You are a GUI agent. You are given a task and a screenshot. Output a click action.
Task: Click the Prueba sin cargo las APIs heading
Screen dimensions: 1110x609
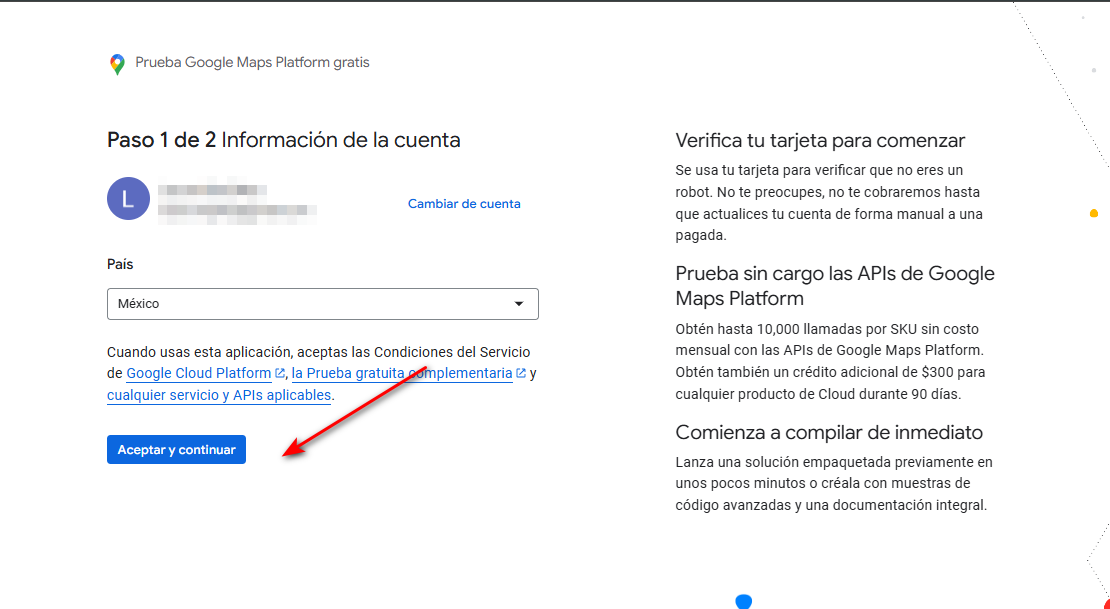click(x=835, y=285)
